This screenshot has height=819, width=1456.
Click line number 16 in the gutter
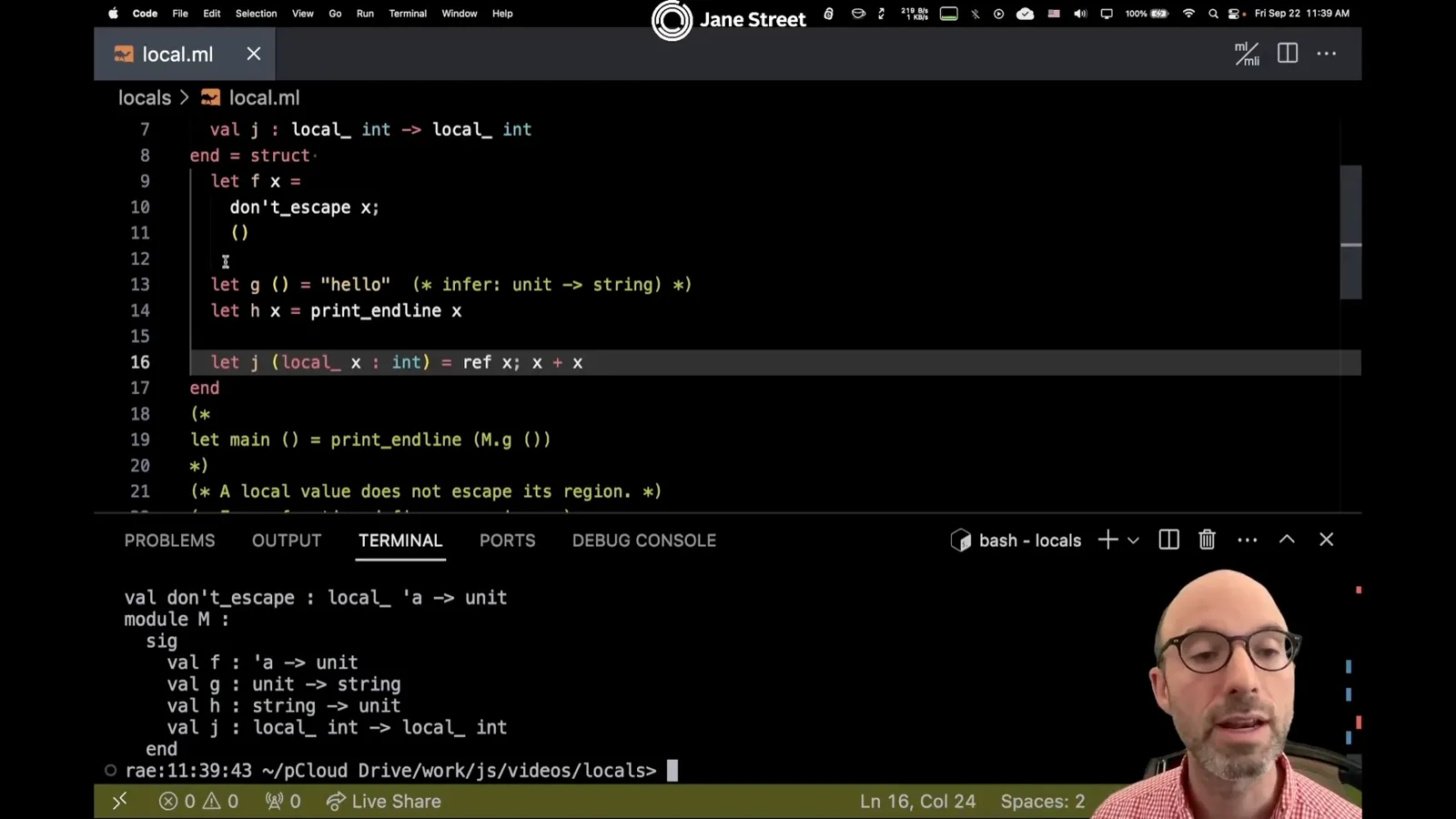click(140, 362)
